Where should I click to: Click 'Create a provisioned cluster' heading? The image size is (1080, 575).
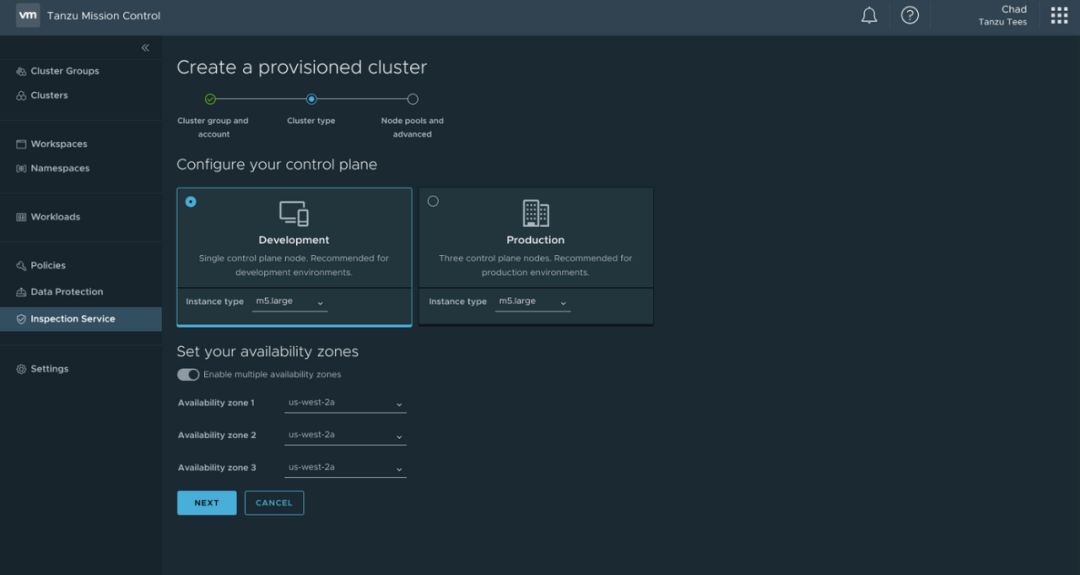point(302,67)
